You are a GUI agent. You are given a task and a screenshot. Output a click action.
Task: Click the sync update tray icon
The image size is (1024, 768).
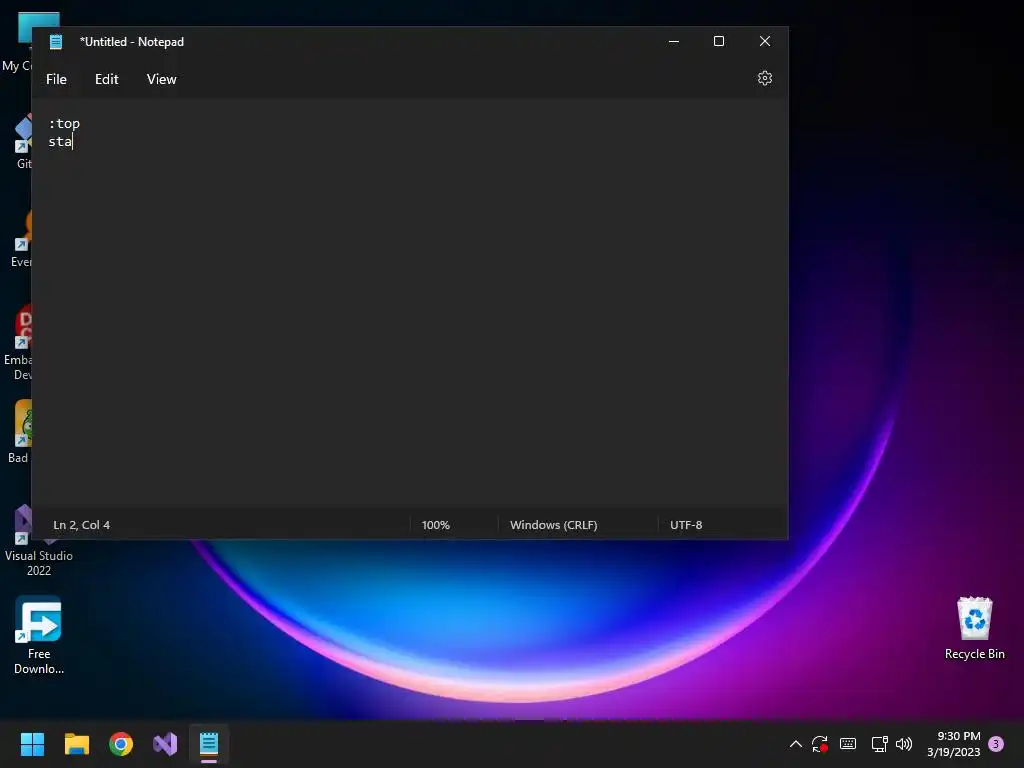pos(820,744)
